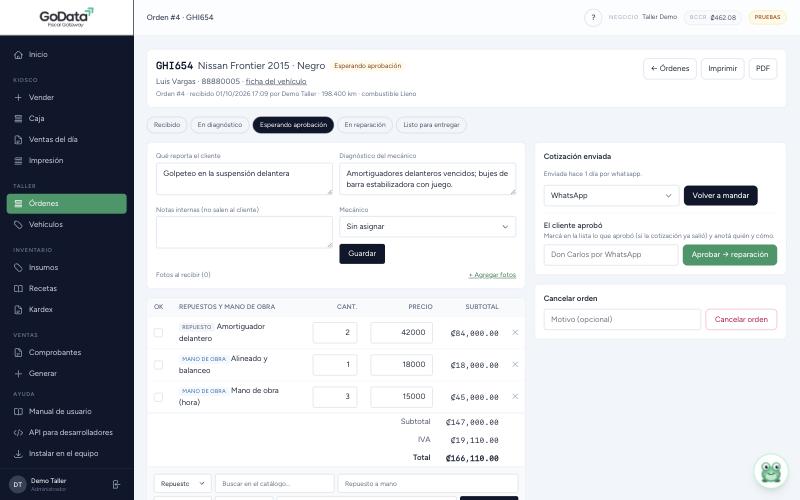The height and width of the screenshot is (500, 800).
Task: Click the BCCR ₡462.08 exchange rate badge
Action: coord(713,17)
